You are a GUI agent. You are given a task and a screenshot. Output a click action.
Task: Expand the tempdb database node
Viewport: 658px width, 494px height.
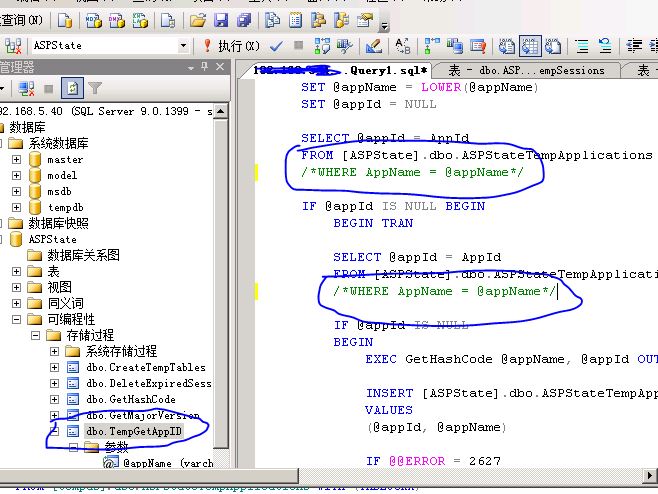tap(17, 208)
